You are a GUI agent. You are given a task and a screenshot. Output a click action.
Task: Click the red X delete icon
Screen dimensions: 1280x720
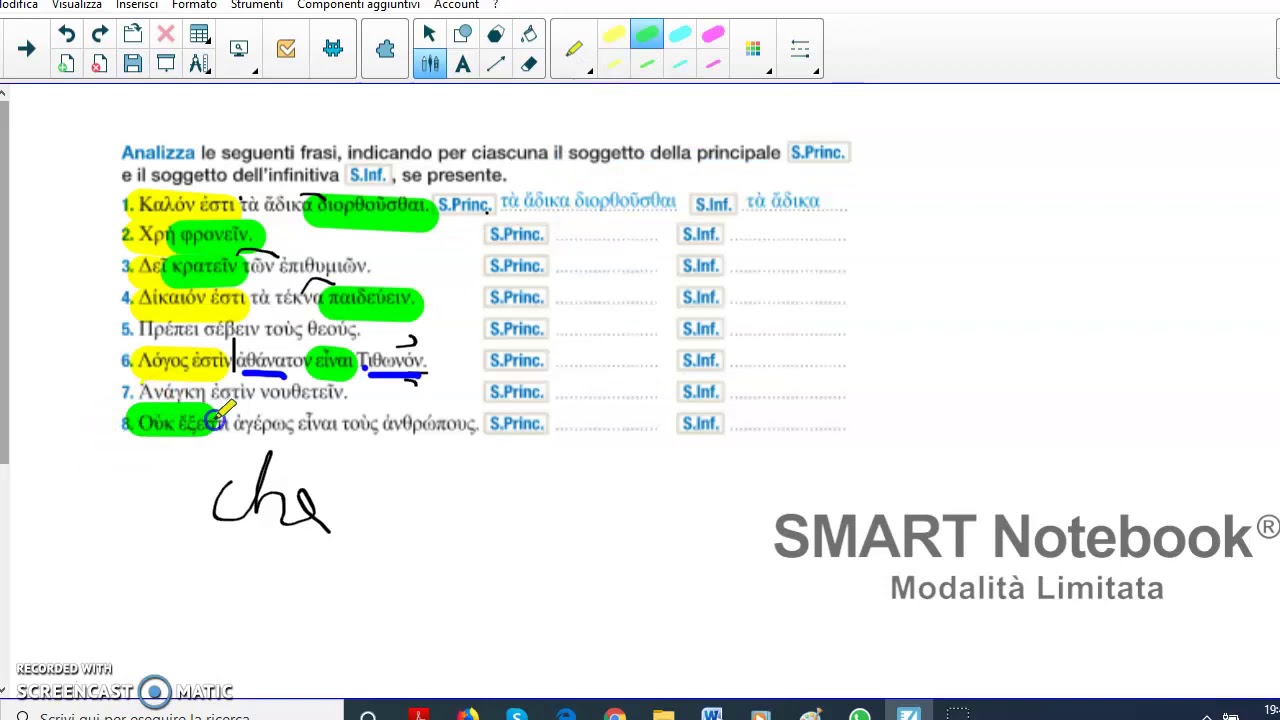coord(166,35)
